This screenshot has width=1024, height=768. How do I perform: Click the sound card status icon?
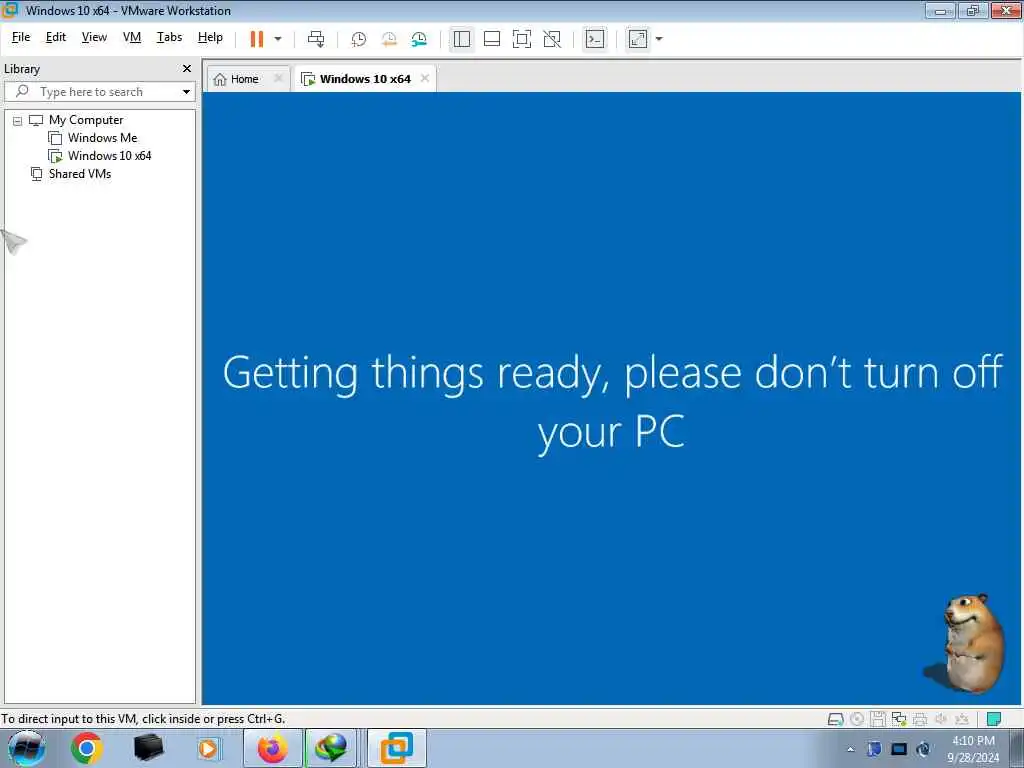pos(941,719)
